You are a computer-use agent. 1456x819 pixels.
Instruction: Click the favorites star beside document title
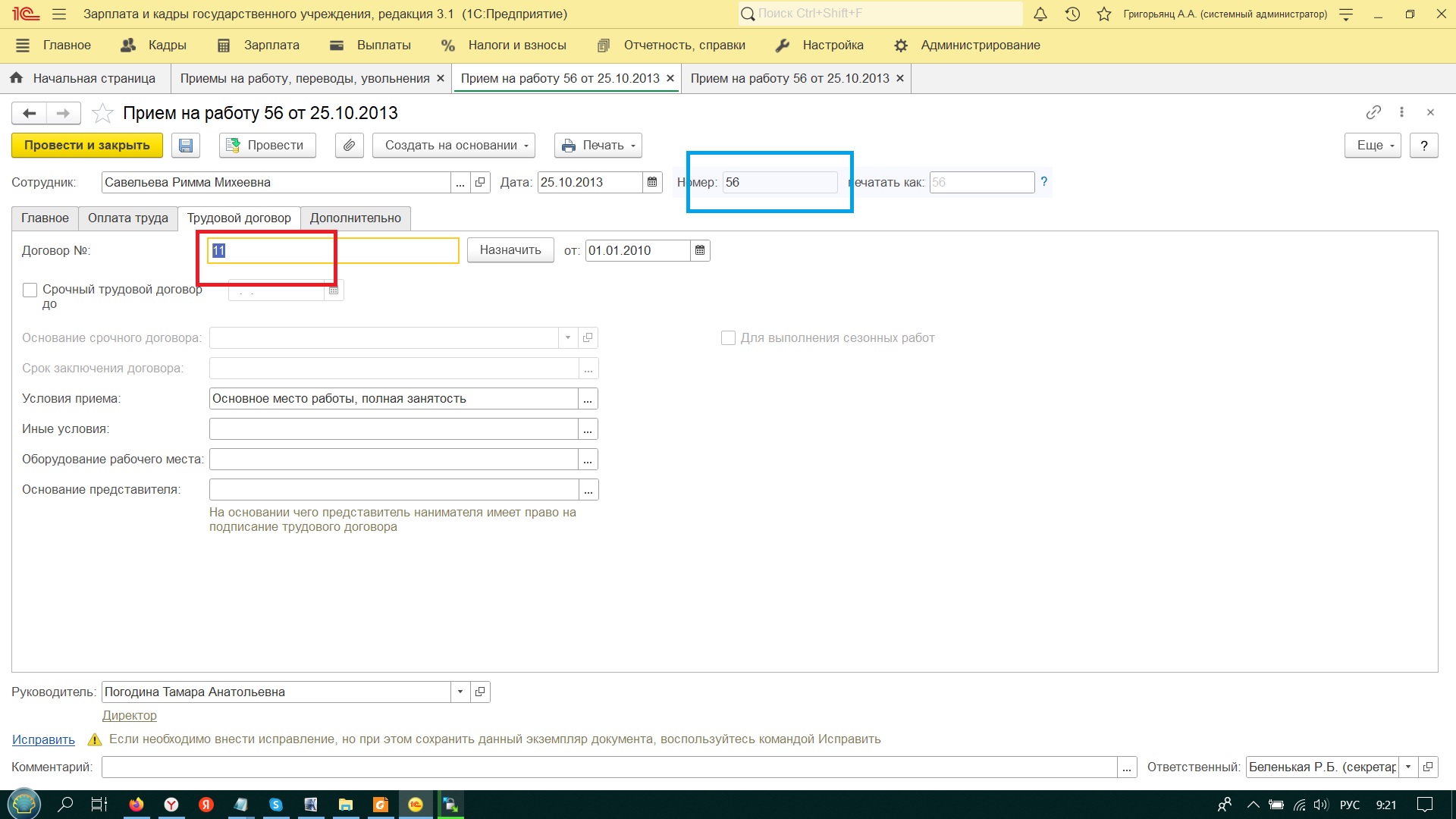tap(102, 114)
